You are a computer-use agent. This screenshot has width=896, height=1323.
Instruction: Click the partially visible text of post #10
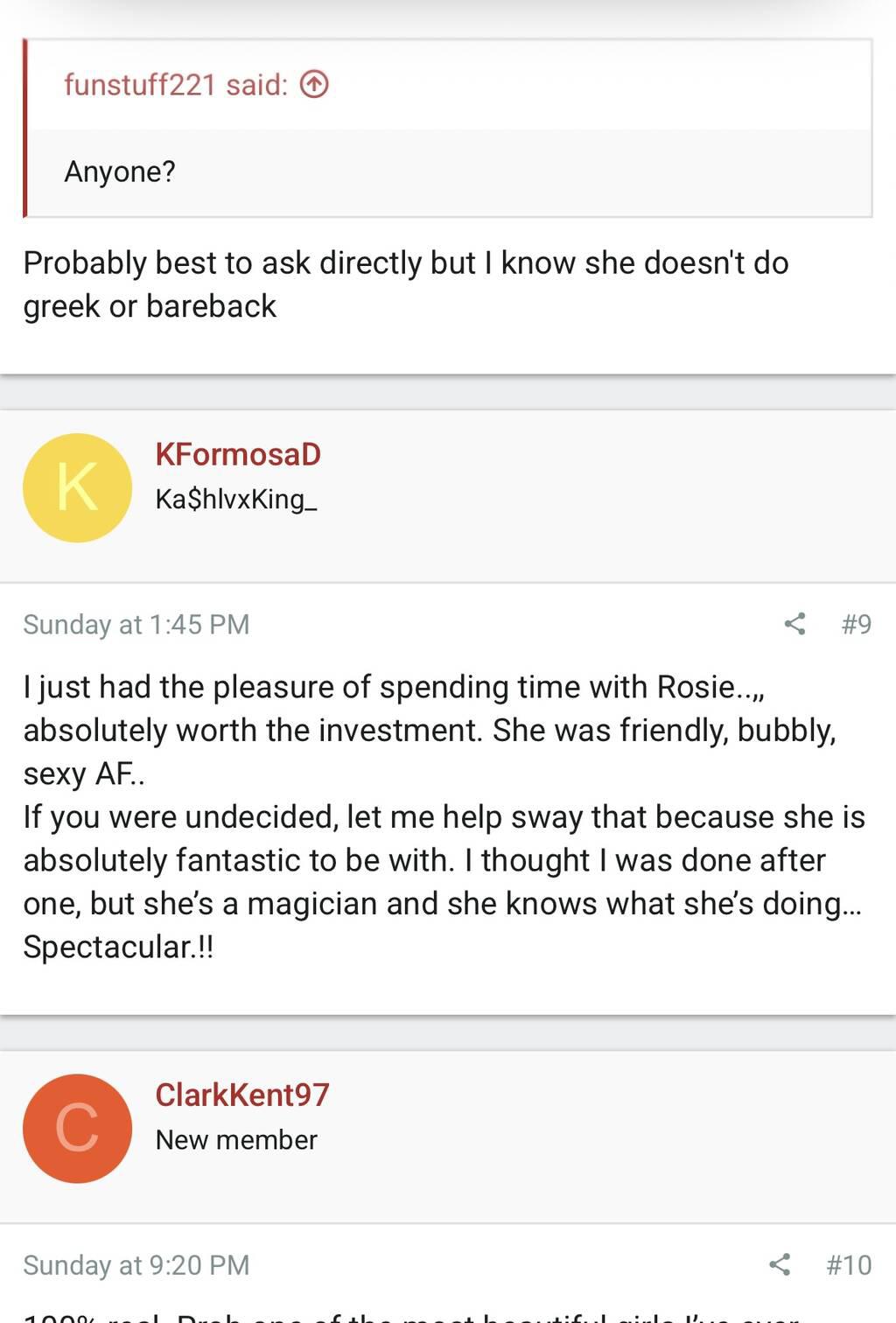coord(411,1315)
